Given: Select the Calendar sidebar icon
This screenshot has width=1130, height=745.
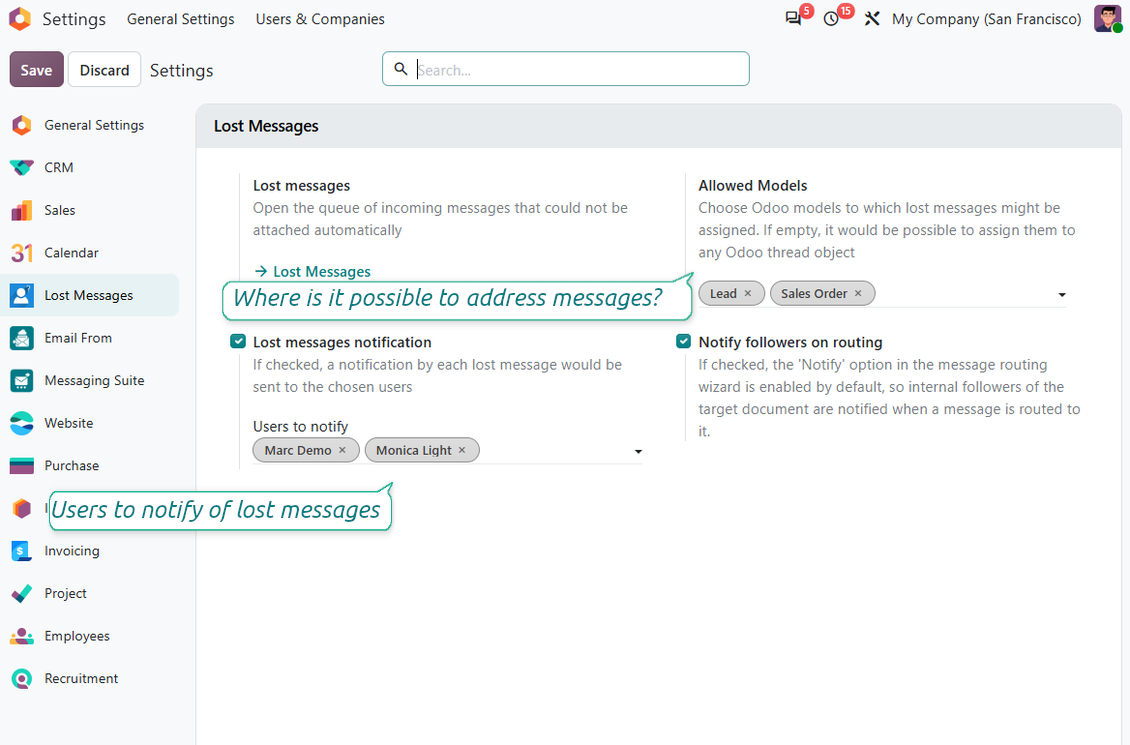Looking at the screenshot, I should (x=22, y=253).
